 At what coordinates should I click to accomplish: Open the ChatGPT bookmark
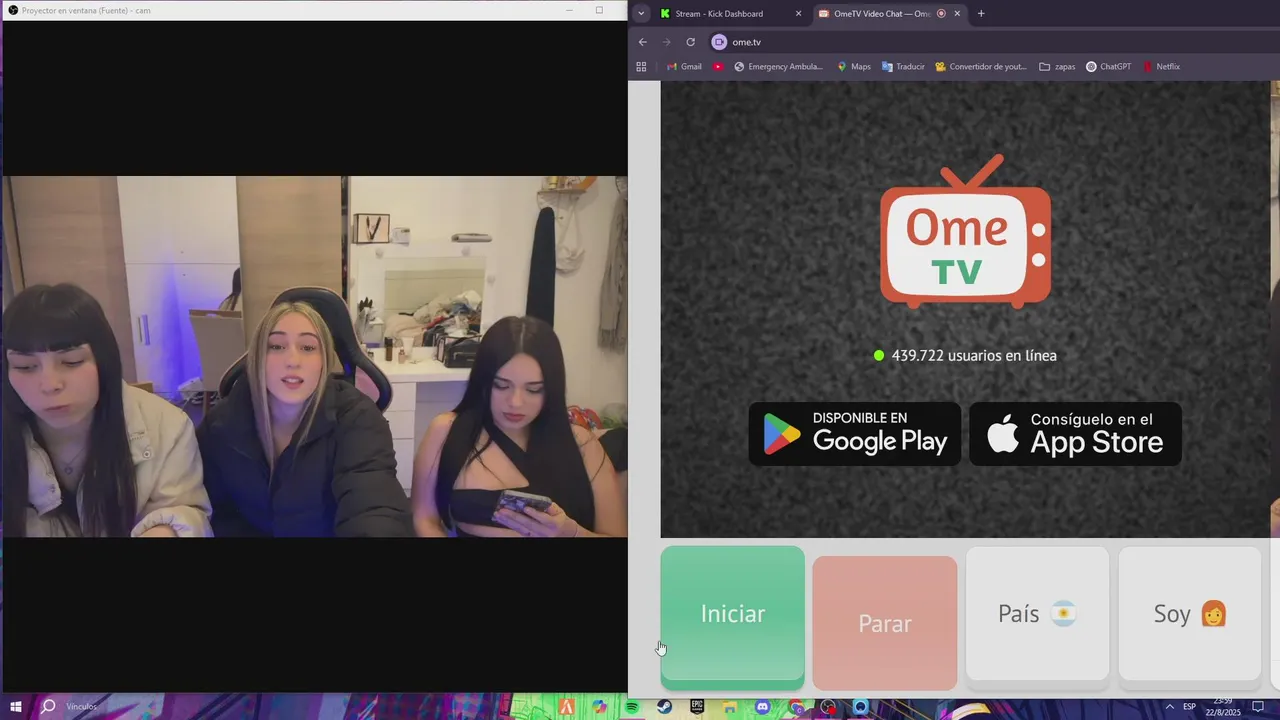(1109, 67)
